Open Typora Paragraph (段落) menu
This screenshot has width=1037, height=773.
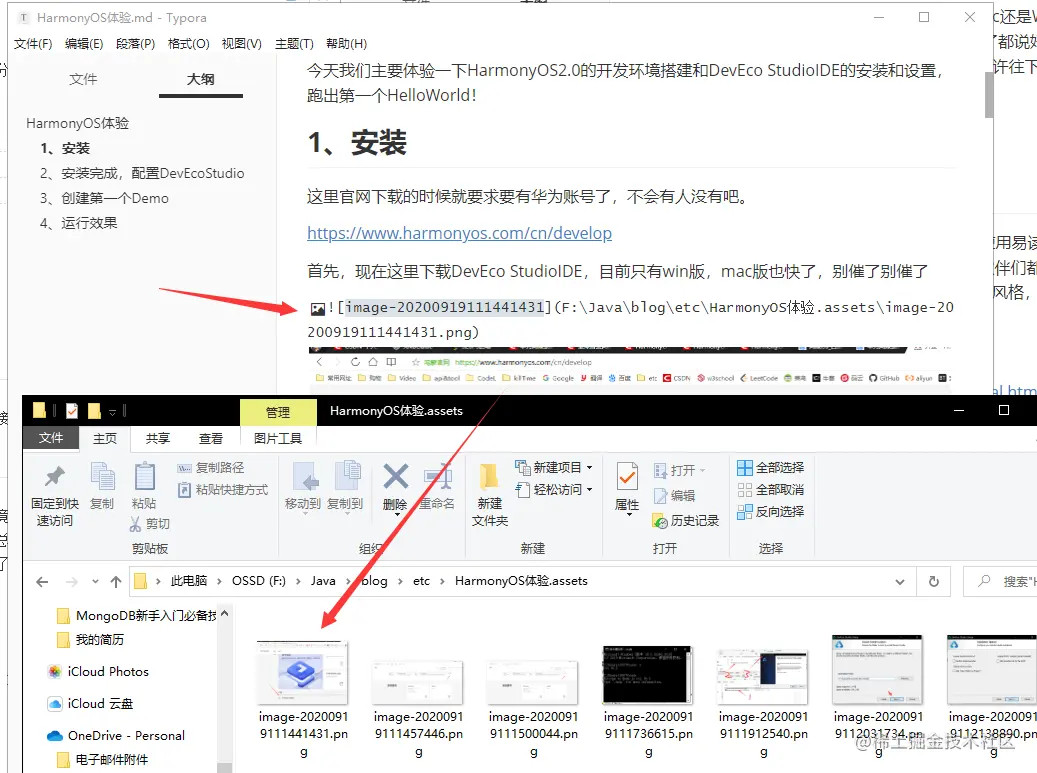coord(136,44)
